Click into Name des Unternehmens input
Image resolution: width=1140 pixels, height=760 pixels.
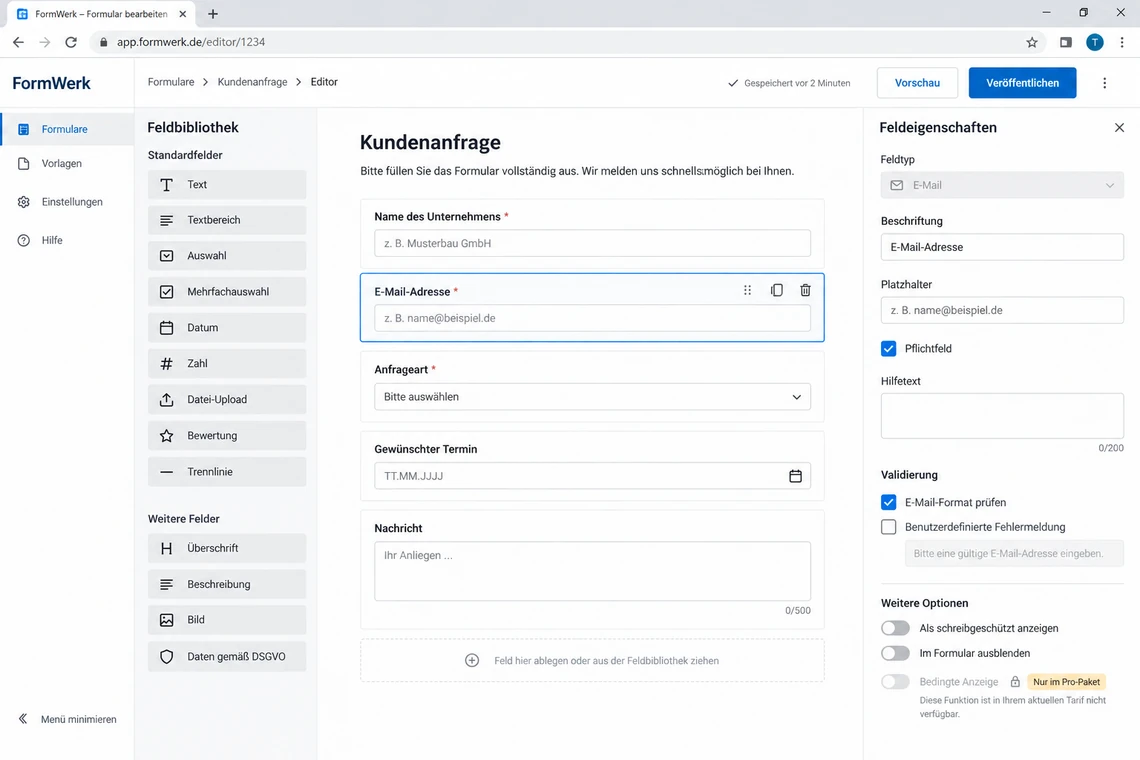point(592,244)
